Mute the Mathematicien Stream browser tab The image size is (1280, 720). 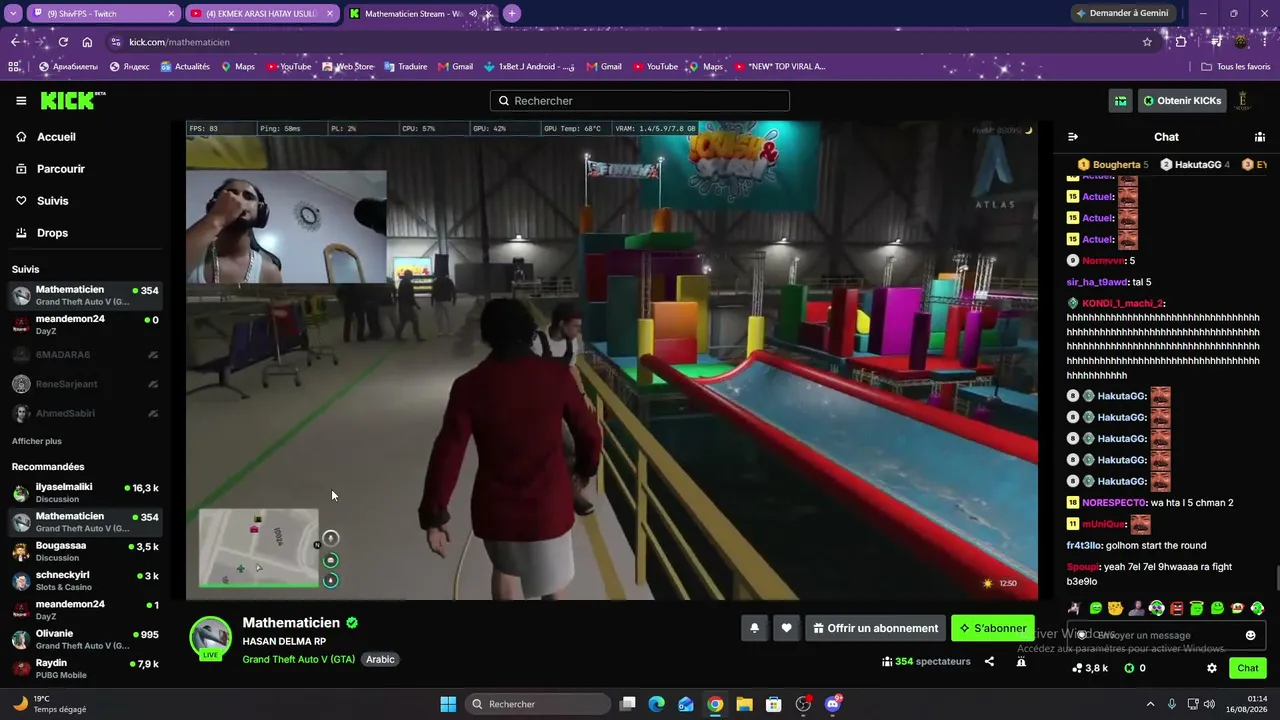[473, 14]
